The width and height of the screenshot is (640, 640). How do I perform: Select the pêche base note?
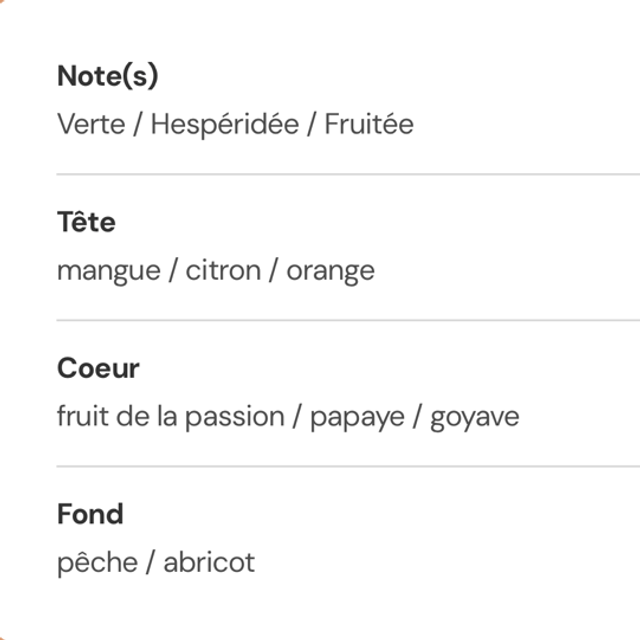click(97, 562)
